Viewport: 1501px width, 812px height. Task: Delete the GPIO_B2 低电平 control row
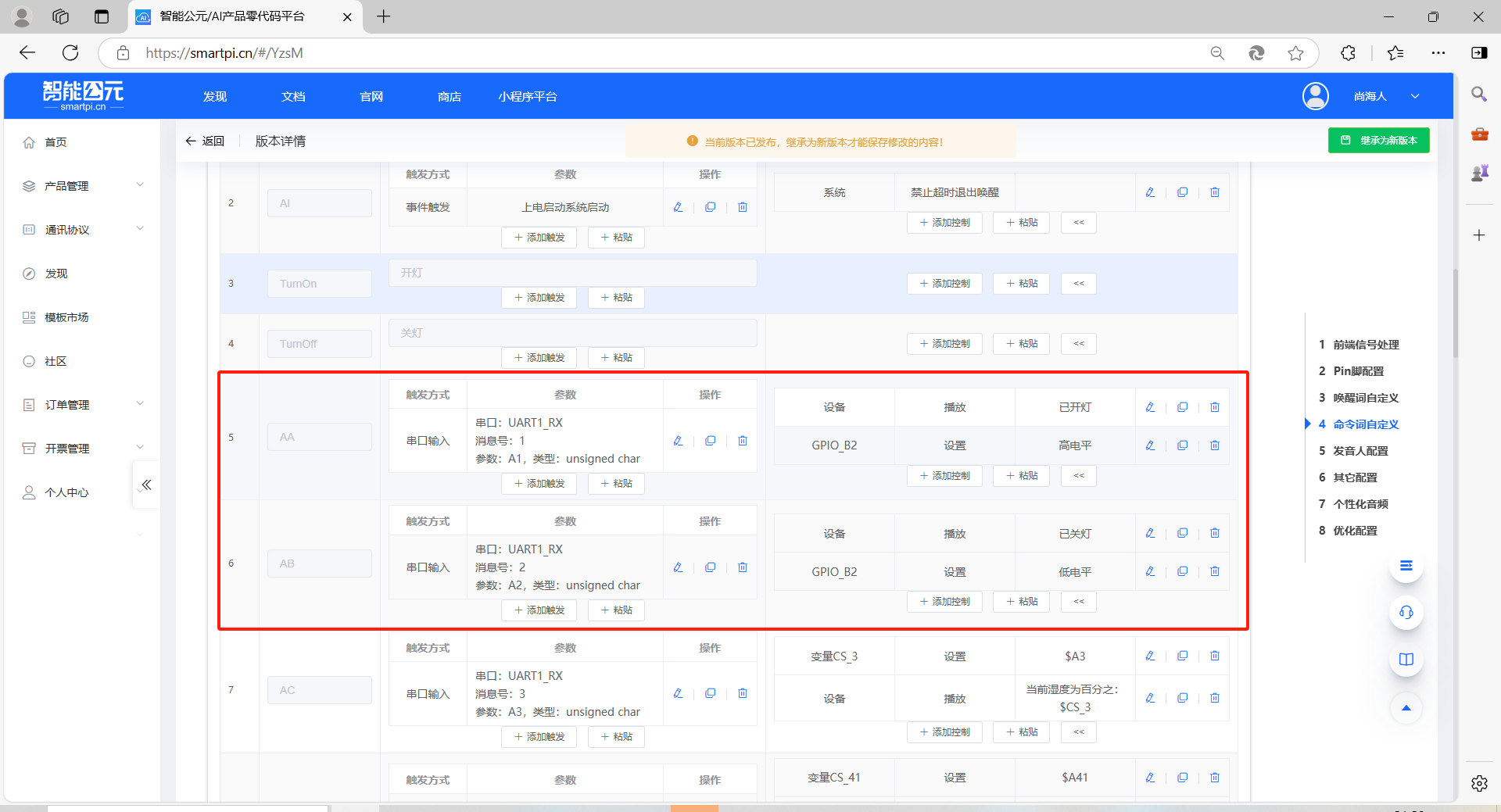(x=1214, y=572)
